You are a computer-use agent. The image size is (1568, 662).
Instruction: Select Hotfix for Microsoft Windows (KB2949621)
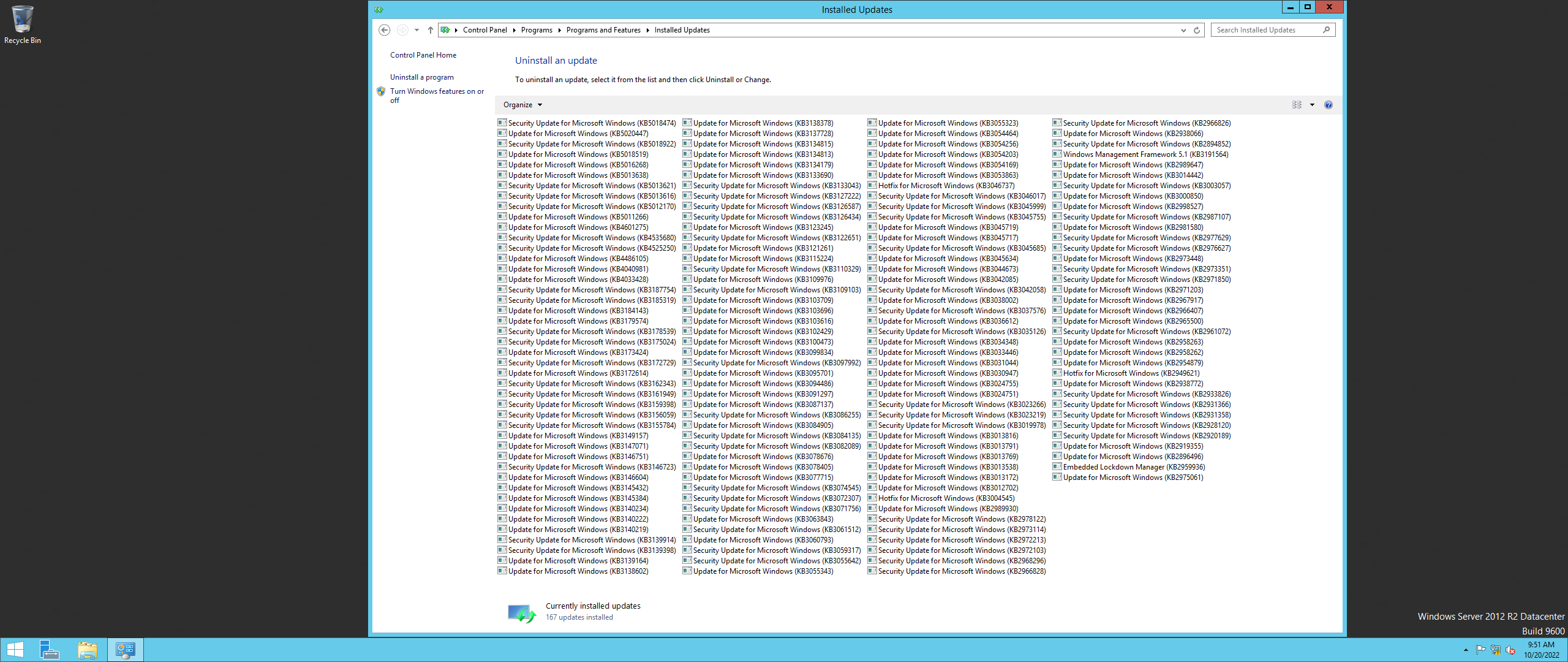click(1126, 373)
